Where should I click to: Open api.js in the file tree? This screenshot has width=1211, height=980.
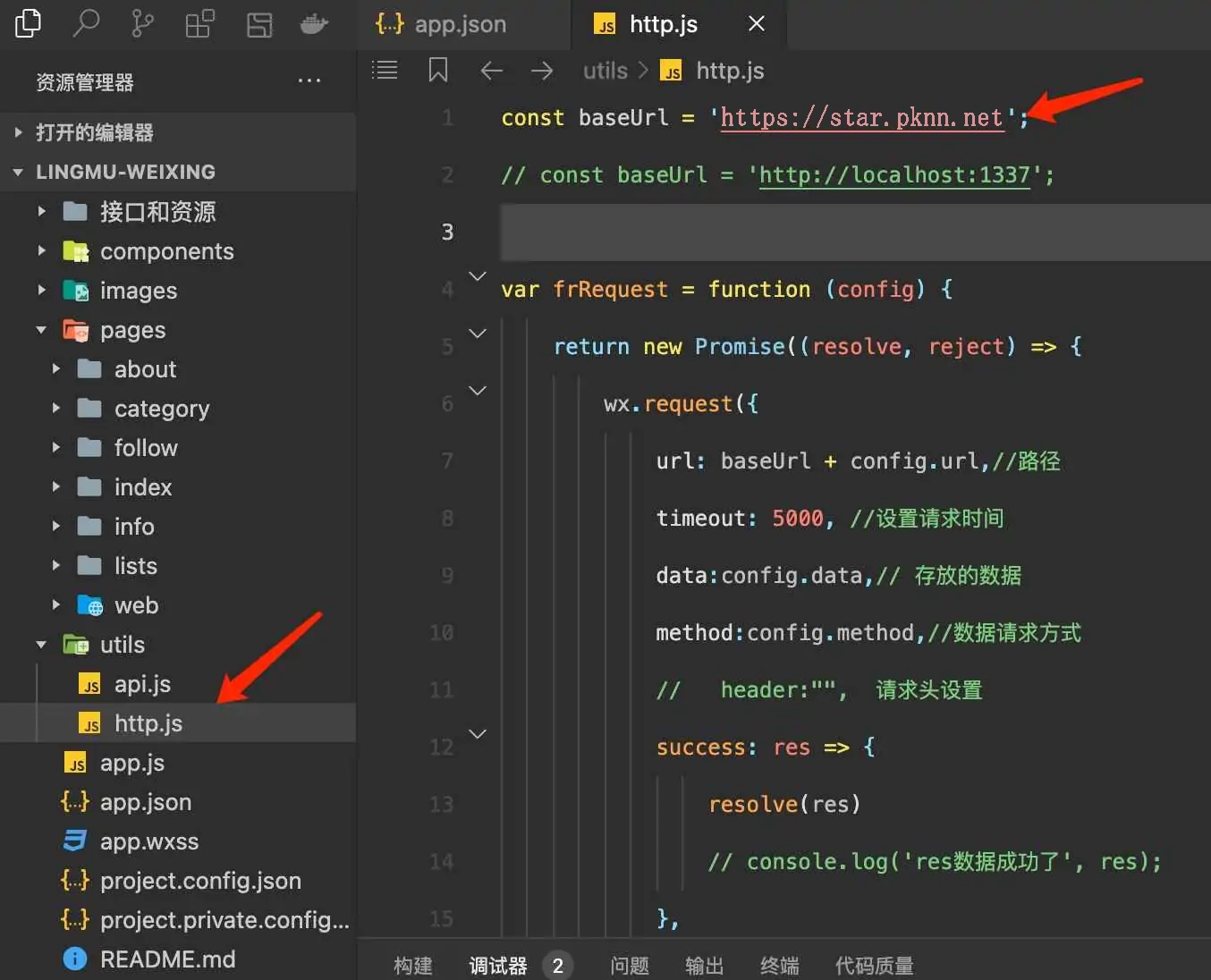tap(178, 684)
